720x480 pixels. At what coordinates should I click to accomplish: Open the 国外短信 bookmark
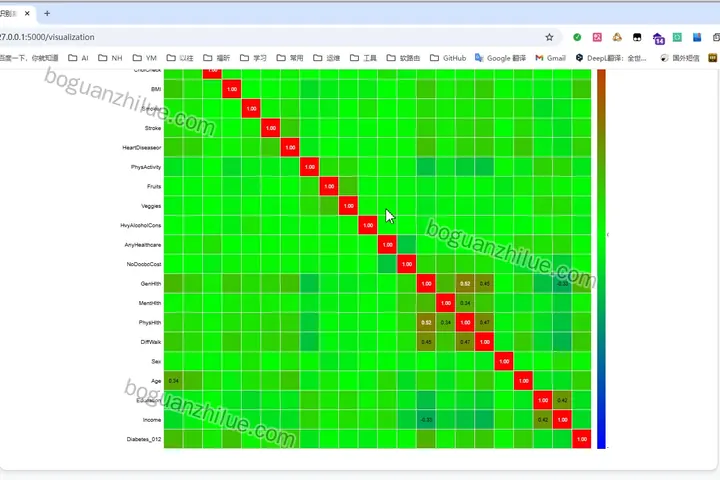[680, 58]
